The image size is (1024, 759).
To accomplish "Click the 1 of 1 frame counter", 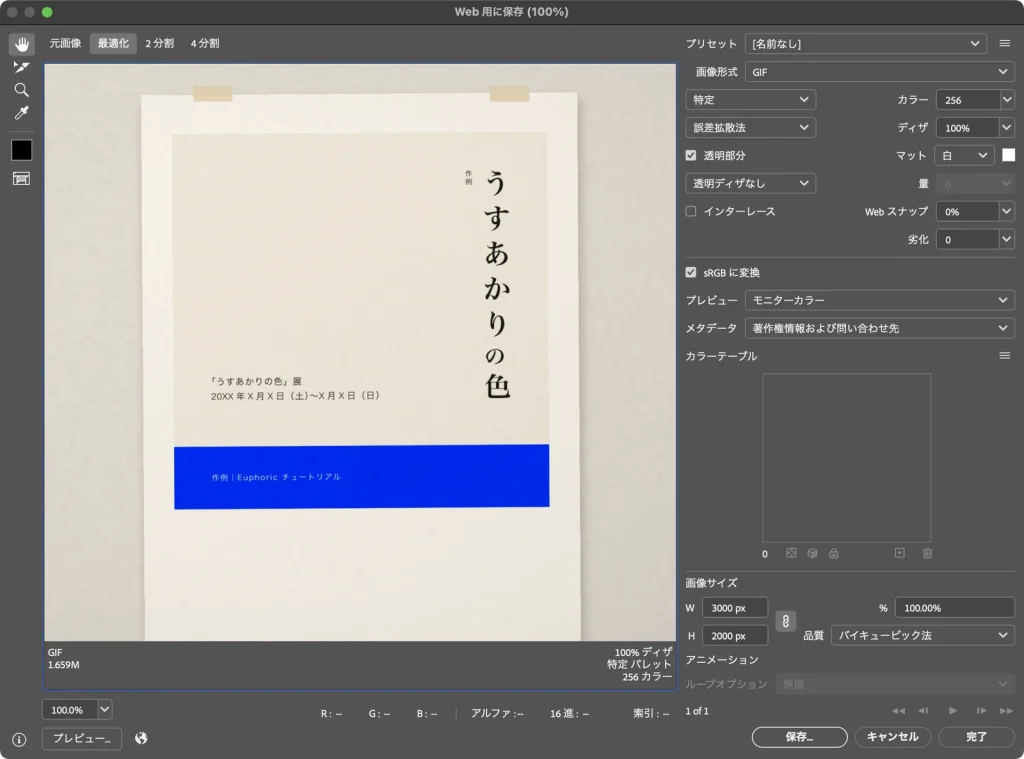I will (697, 711).
